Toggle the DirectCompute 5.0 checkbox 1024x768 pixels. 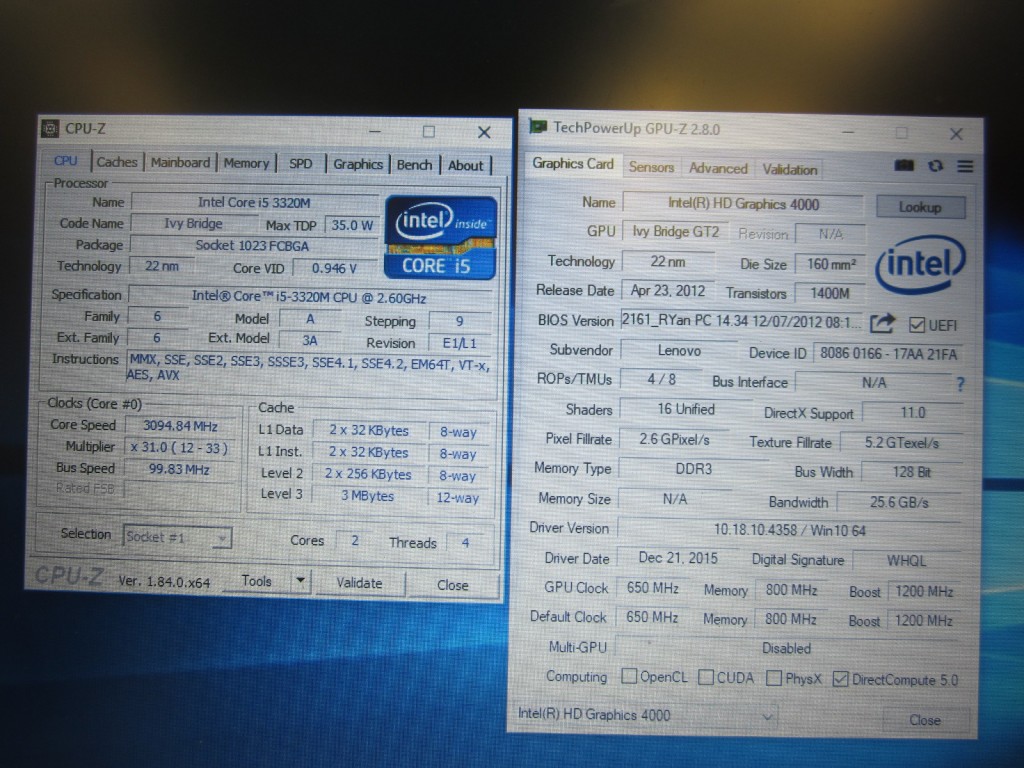click(x=840, y=679)
